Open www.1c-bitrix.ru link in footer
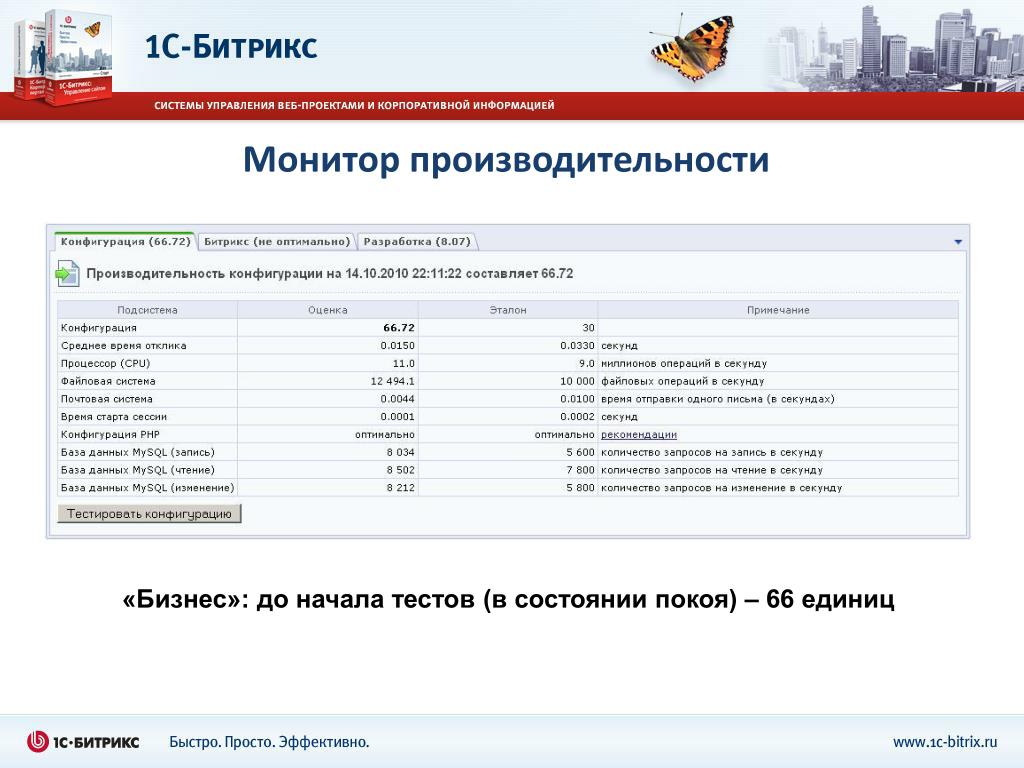This screenshot has width=1024, height=768. click(x=945, y=742)
